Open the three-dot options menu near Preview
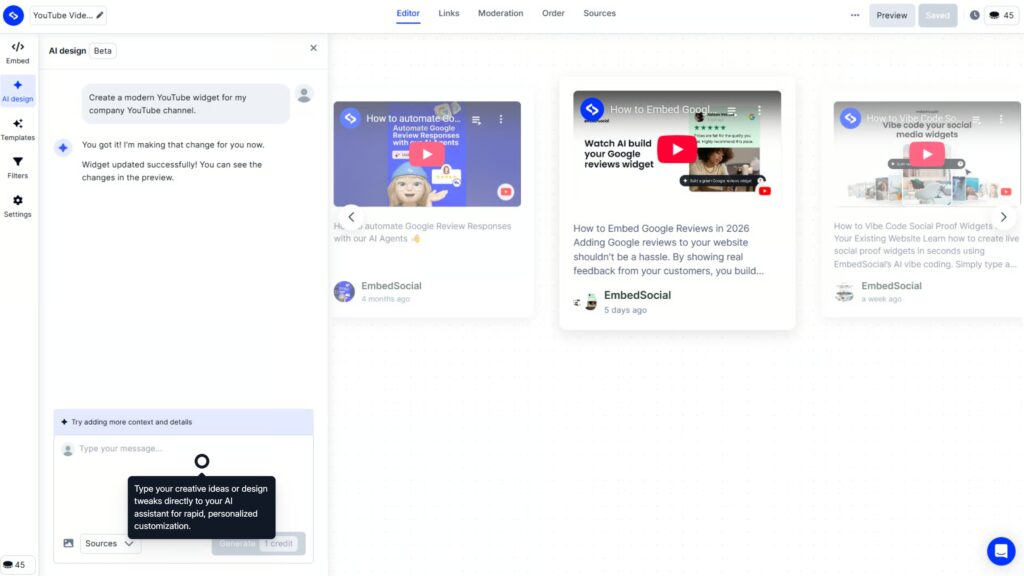Screen dimensions: 1024x576 855,15
